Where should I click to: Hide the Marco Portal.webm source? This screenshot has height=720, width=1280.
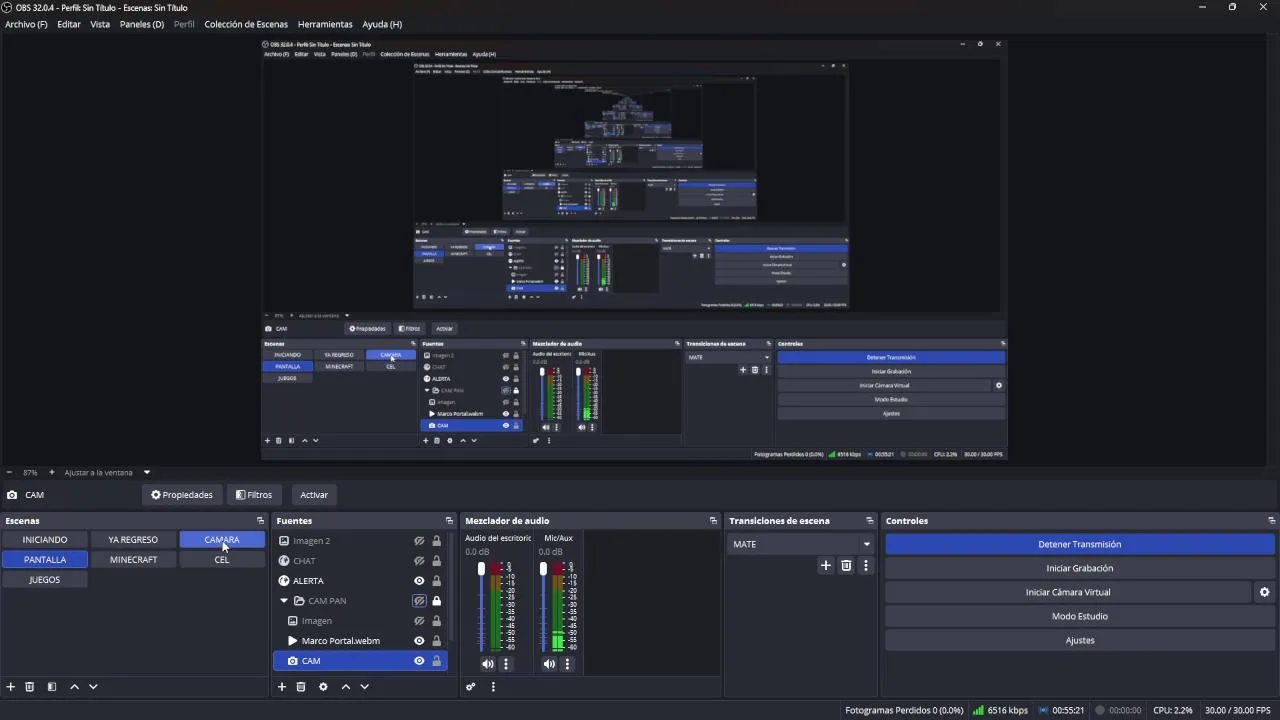(x=419, y=641)
